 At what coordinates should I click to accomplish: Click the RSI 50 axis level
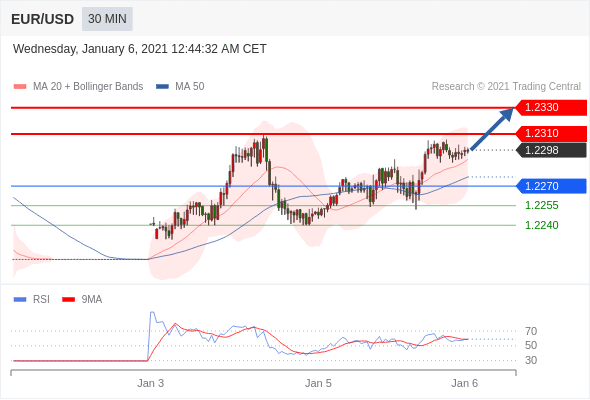click(531, 345)
